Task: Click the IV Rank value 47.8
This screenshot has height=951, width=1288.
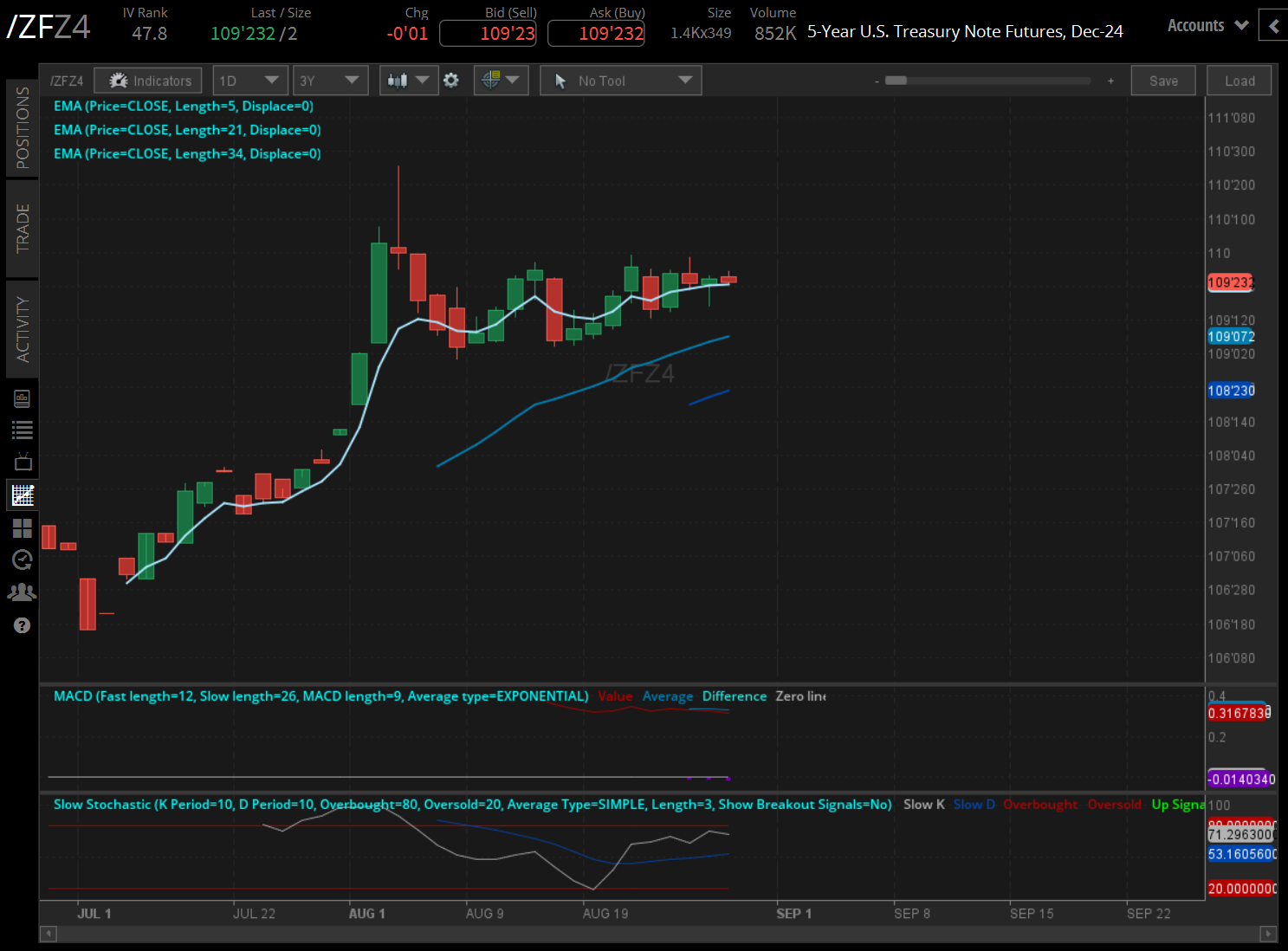Action: 150,34
